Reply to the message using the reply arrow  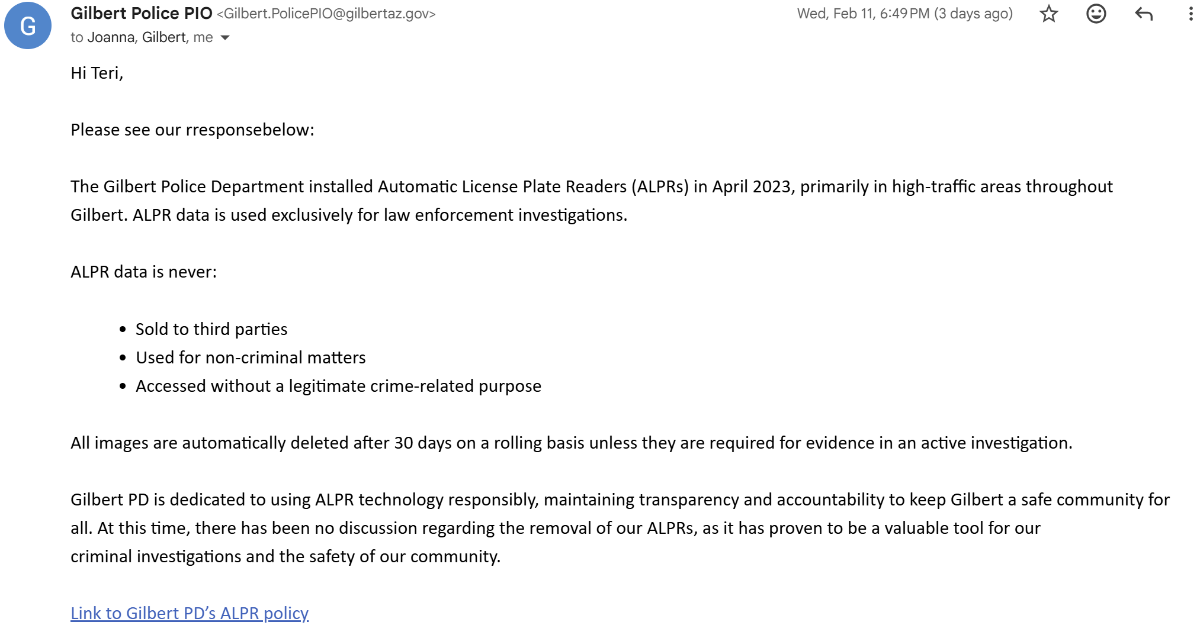[1143, 14]
